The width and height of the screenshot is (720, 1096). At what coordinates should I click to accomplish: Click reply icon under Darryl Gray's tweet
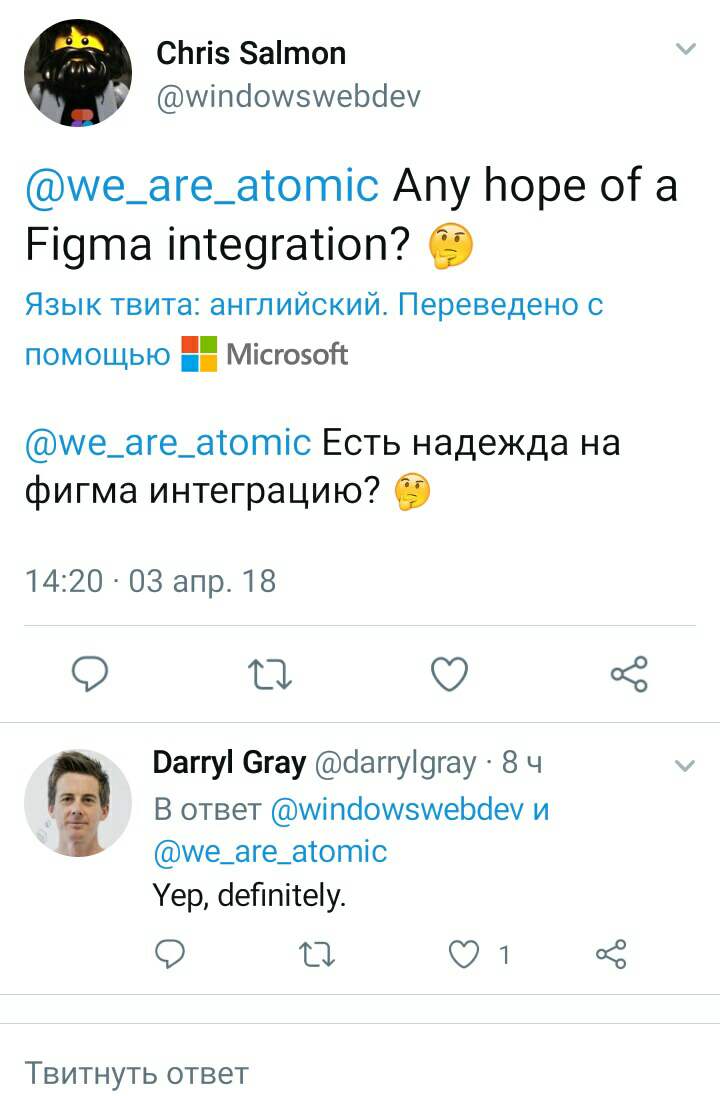(x=173, y=955)
